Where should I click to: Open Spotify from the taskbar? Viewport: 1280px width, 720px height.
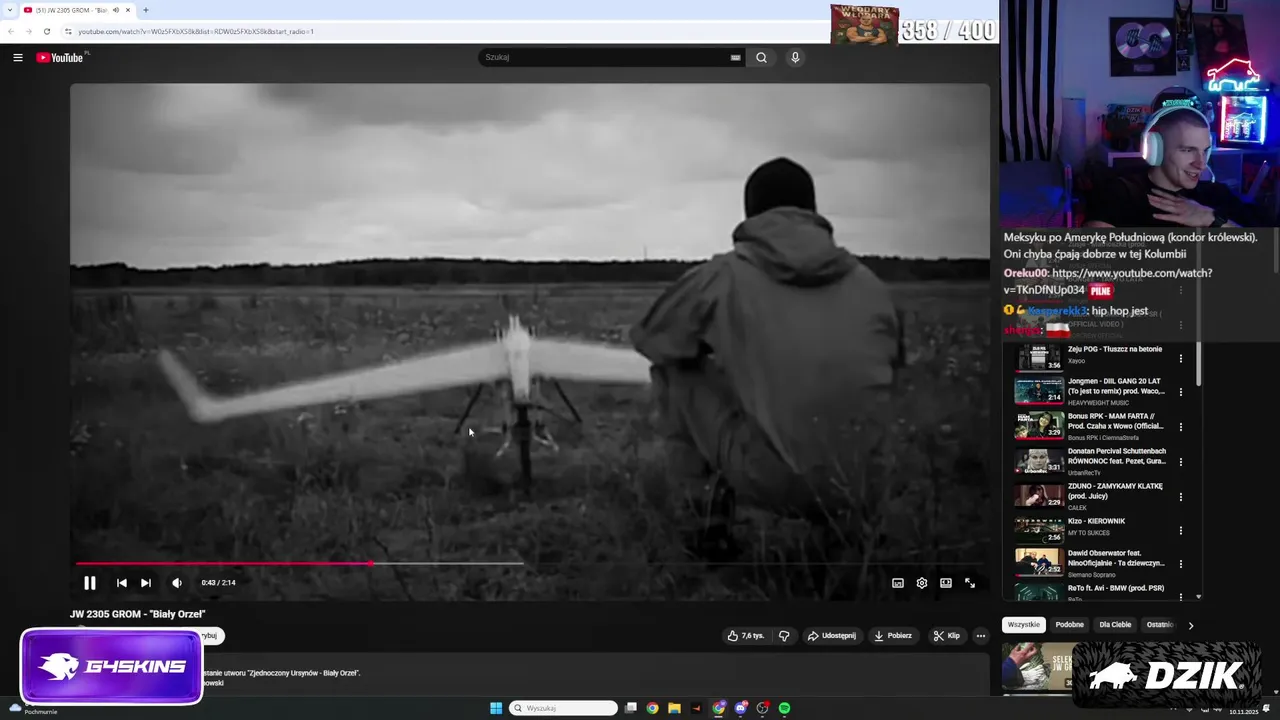(785, 708)
